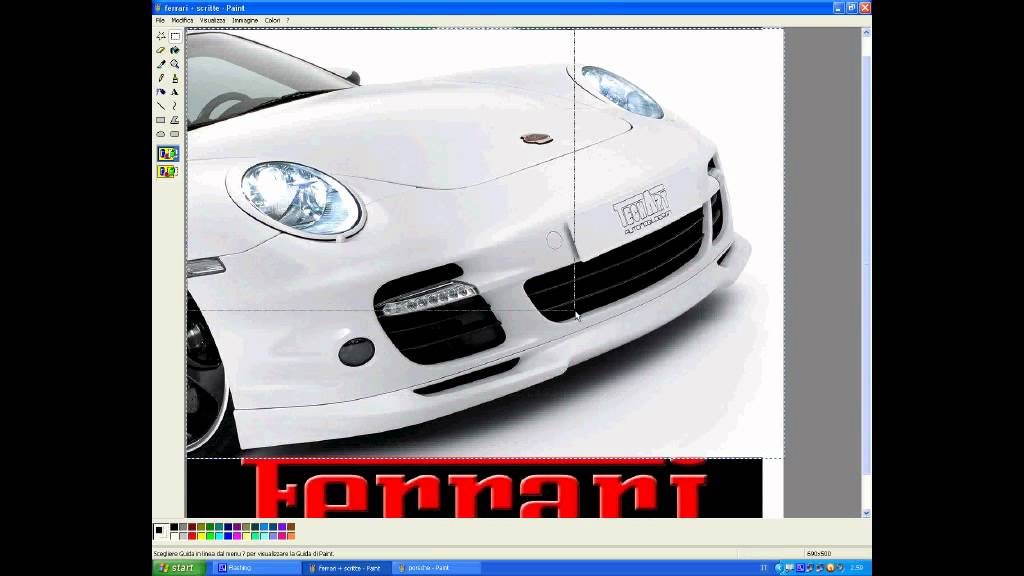Open the ? help menu
This screenshot has height=576, width=1024.
click(287, 20)
